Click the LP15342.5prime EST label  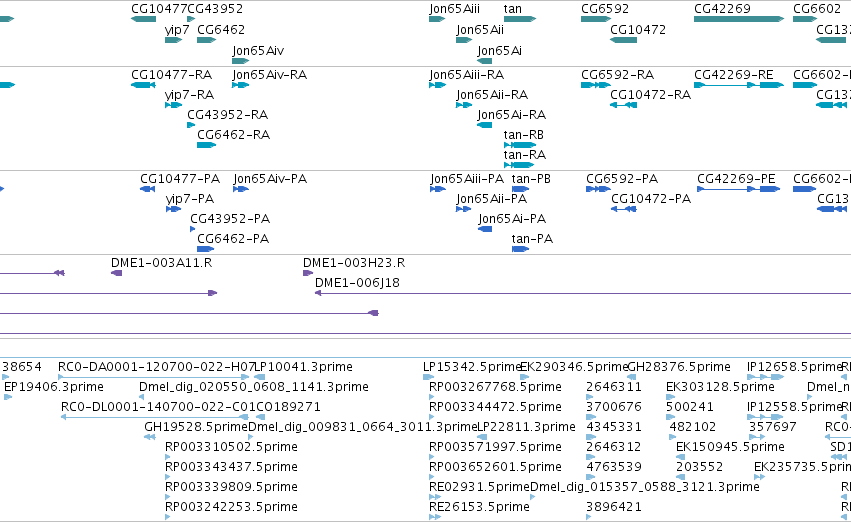(471, 367)
